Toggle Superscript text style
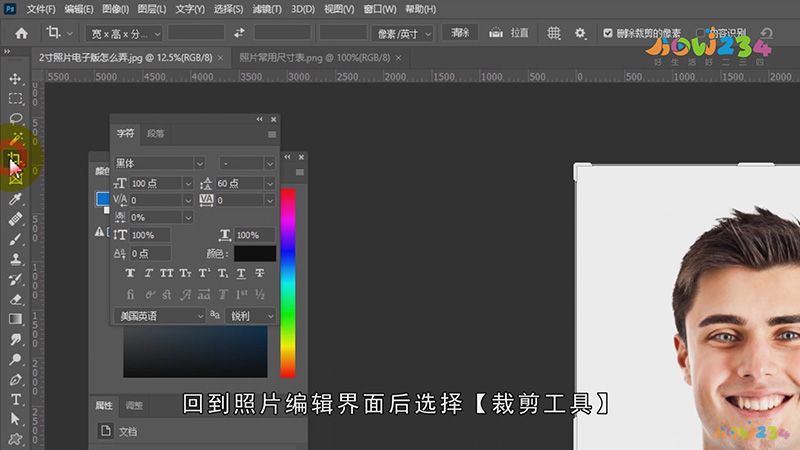 point(204,273)
